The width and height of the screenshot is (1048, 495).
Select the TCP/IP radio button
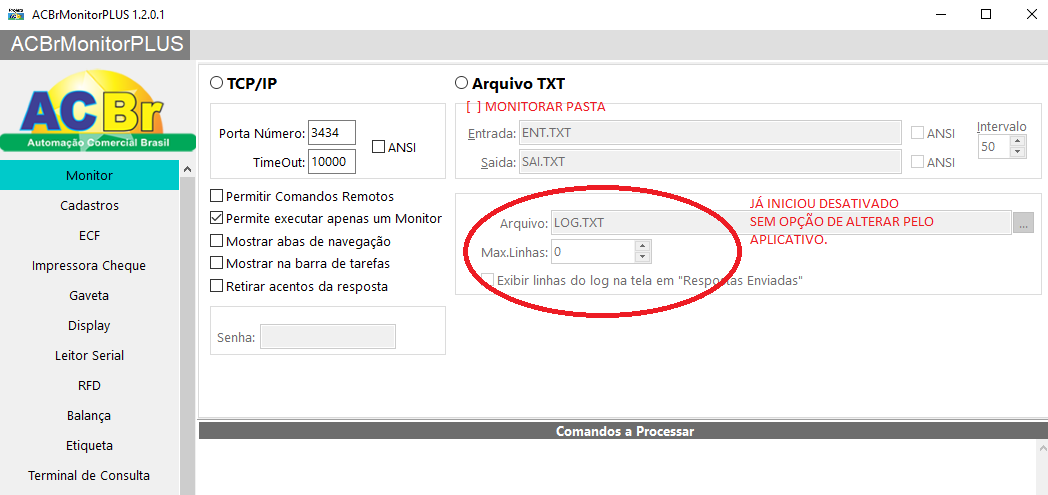point(217,84)
